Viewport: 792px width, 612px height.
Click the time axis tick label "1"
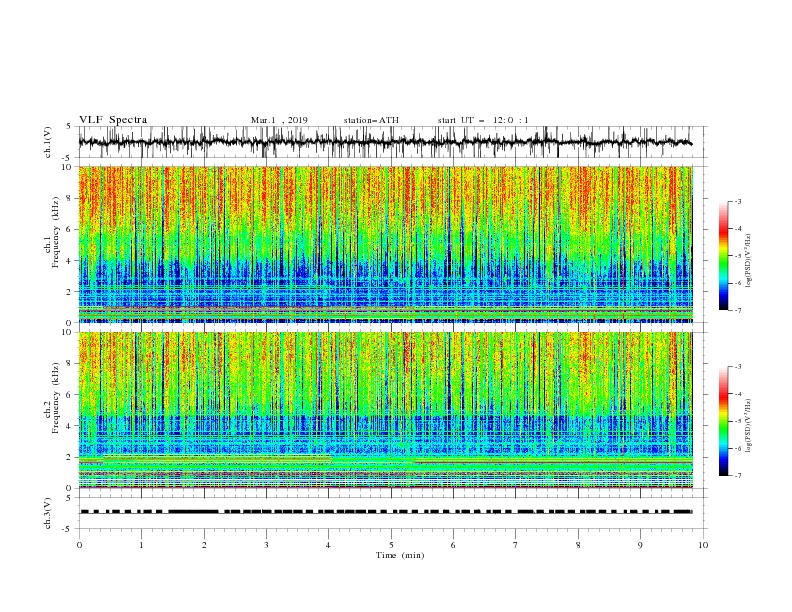(141, 545)
